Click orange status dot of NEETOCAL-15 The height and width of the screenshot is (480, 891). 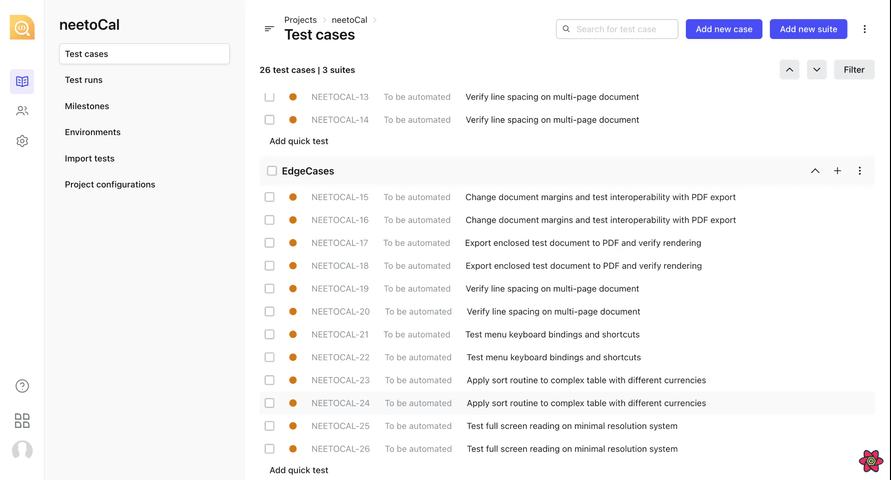pos(293,197)
